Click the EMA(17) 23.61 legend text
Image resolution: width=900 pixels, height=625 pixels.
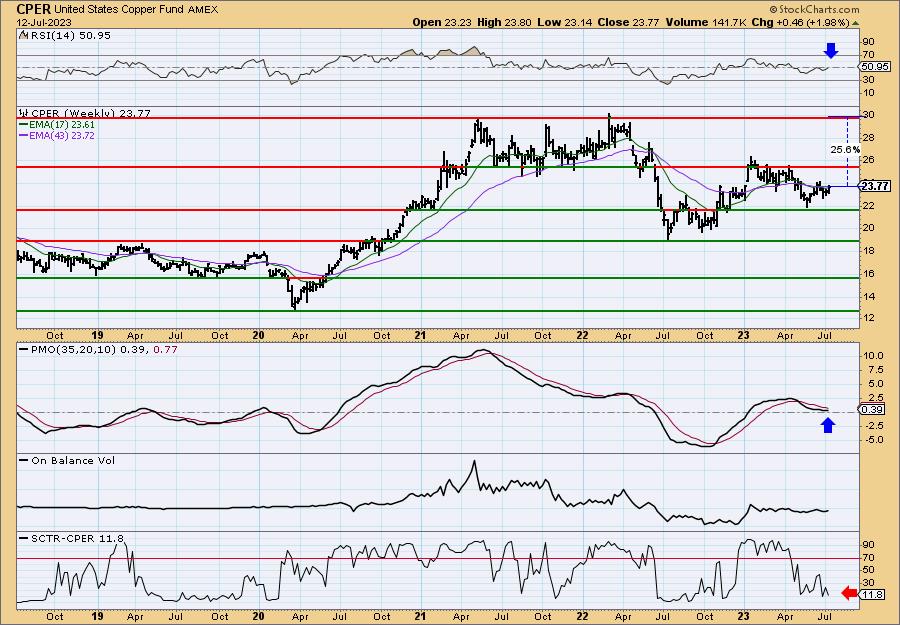pyautogui.click(x=63, y=125)
